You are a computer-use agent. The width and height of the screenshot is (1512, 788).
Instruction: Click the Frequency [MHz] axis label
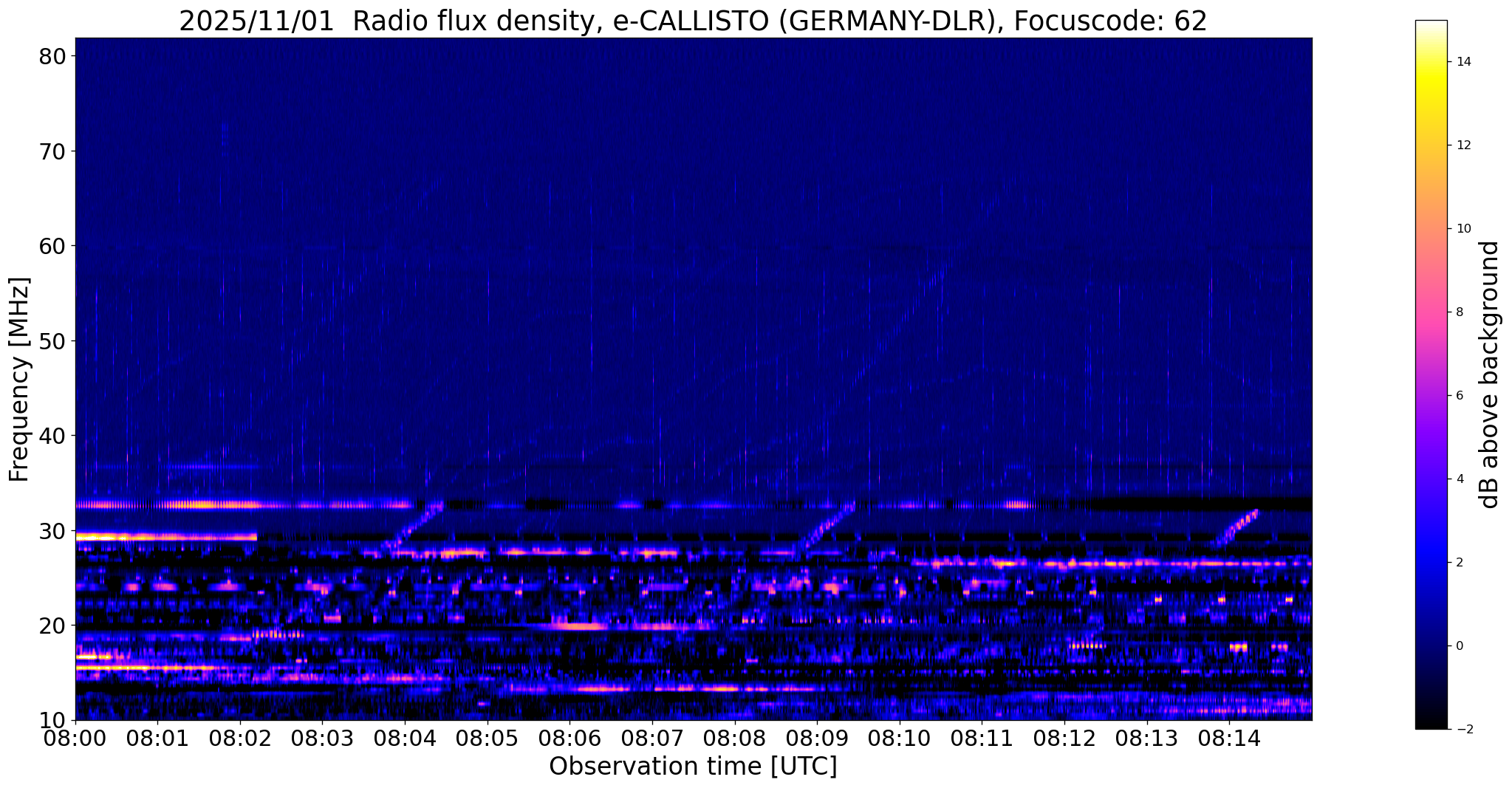point(20,379)
